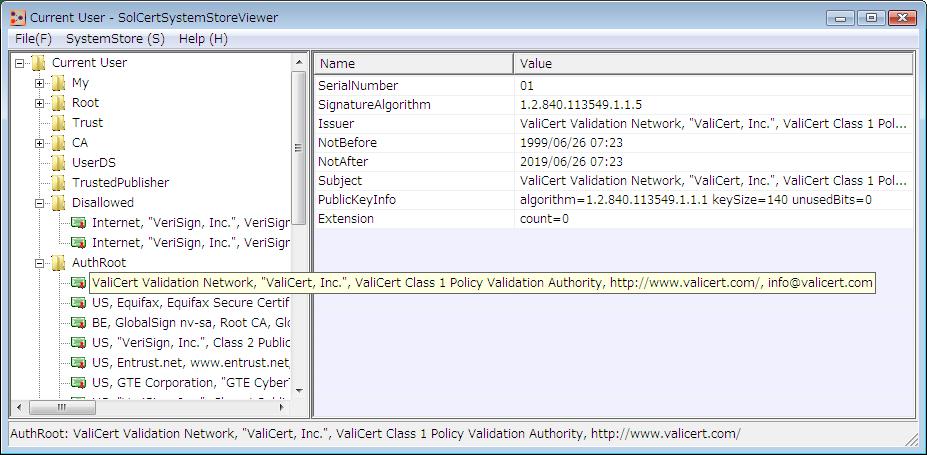The height and width of the screenshot is (455, 927).
Task: Click the tree vertical scrollbar thumb
Action: click(299, 148)
